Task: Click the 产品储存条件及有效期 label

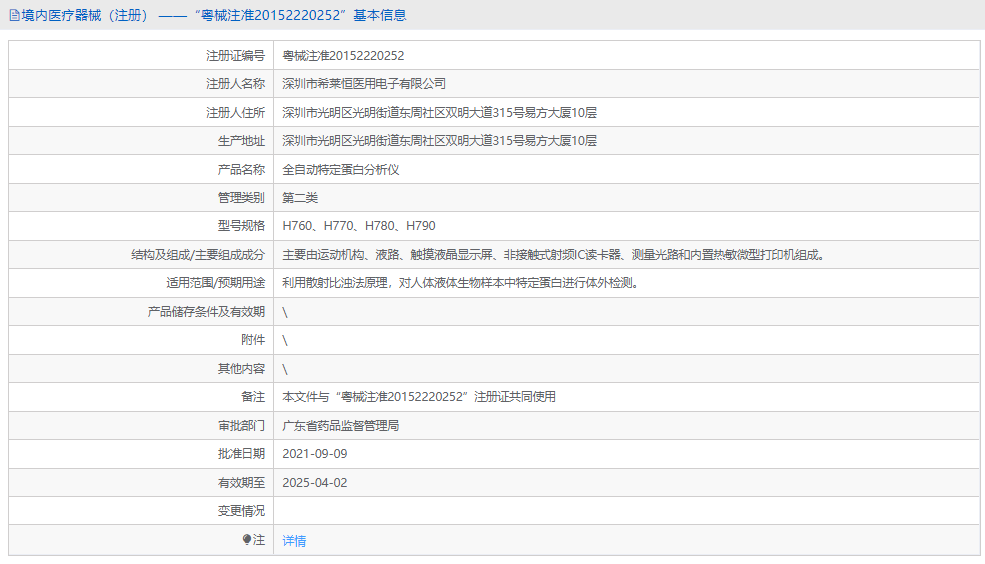Action: [x=206, y=312]
